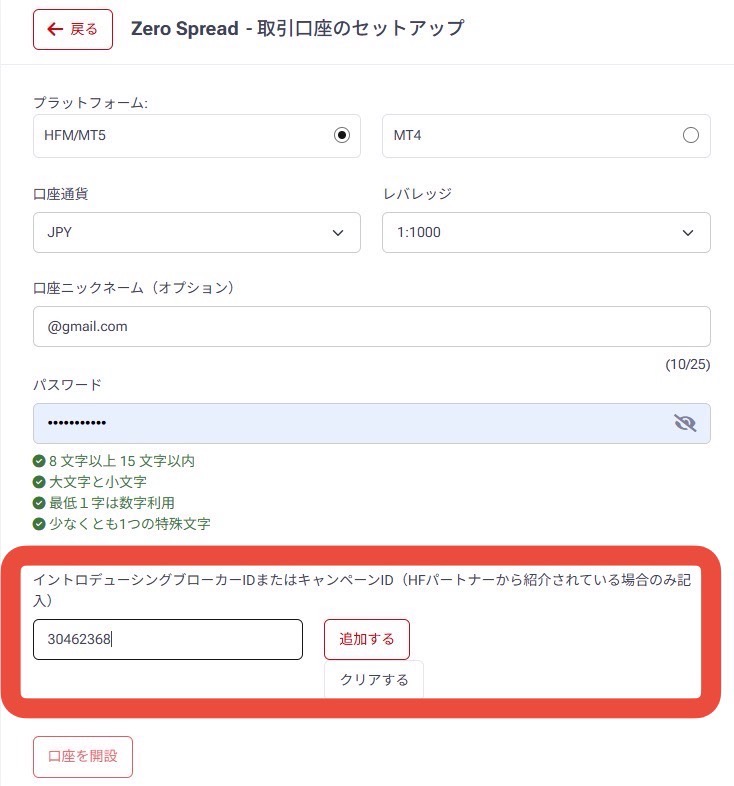Click the check icon beside 大文字と小文字

point(39,482)
